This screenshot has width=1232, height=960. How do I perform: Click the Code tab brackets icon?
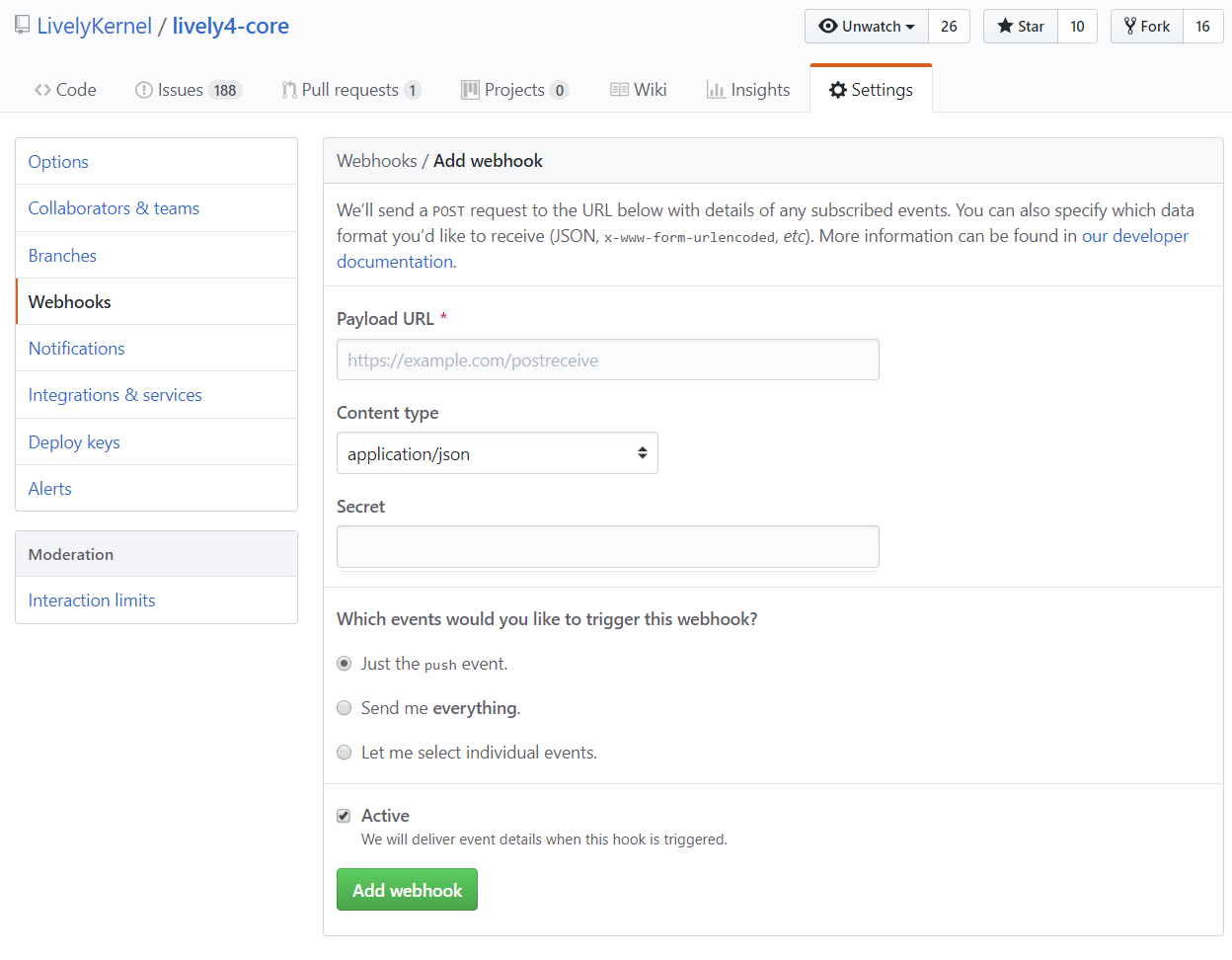tap(42, 90)
